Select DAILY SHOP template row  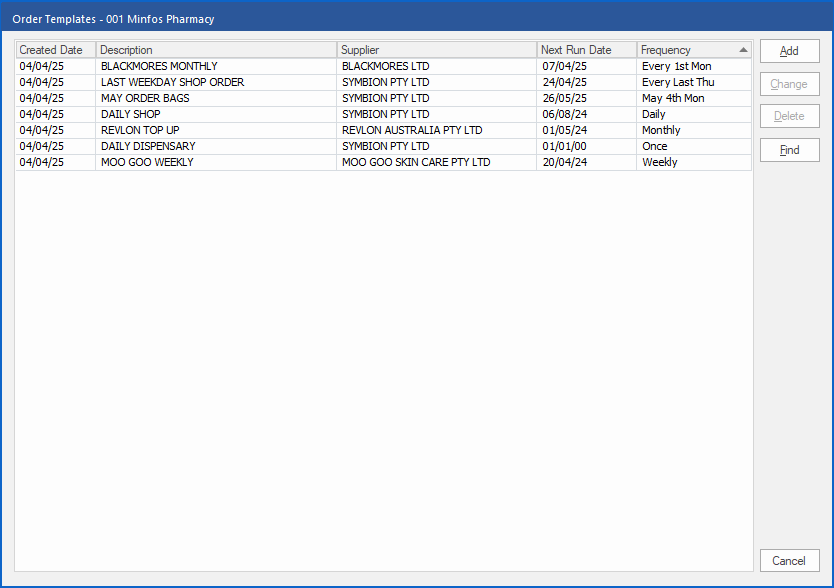(383, 114)
